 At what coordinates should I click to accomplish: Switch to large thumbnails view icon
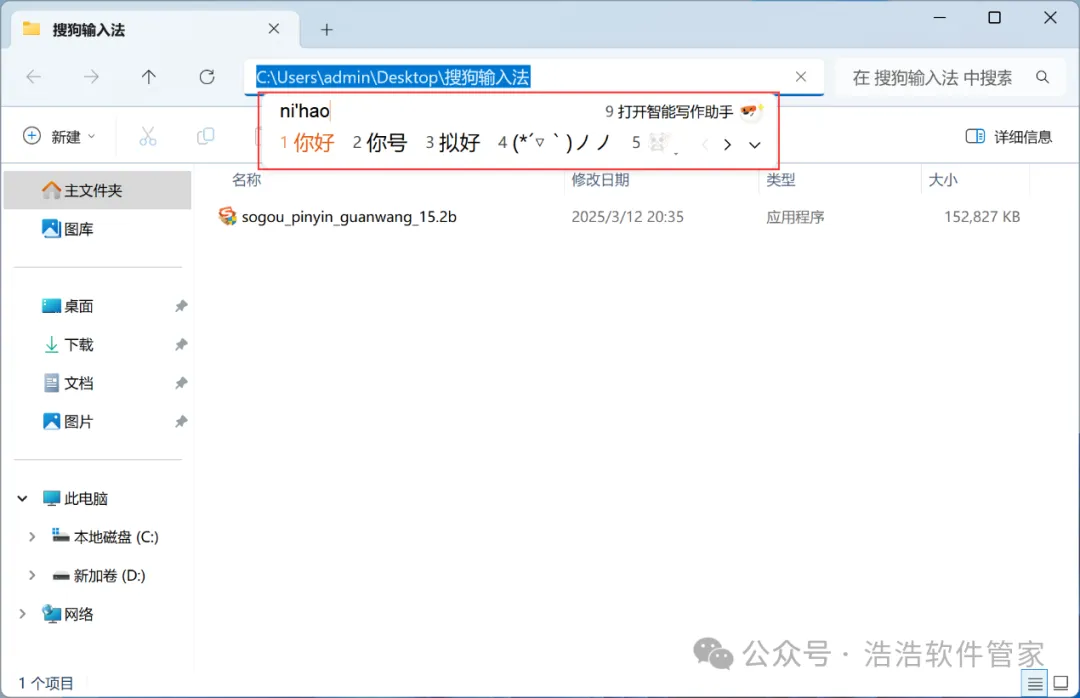(x=1061, y=684)
